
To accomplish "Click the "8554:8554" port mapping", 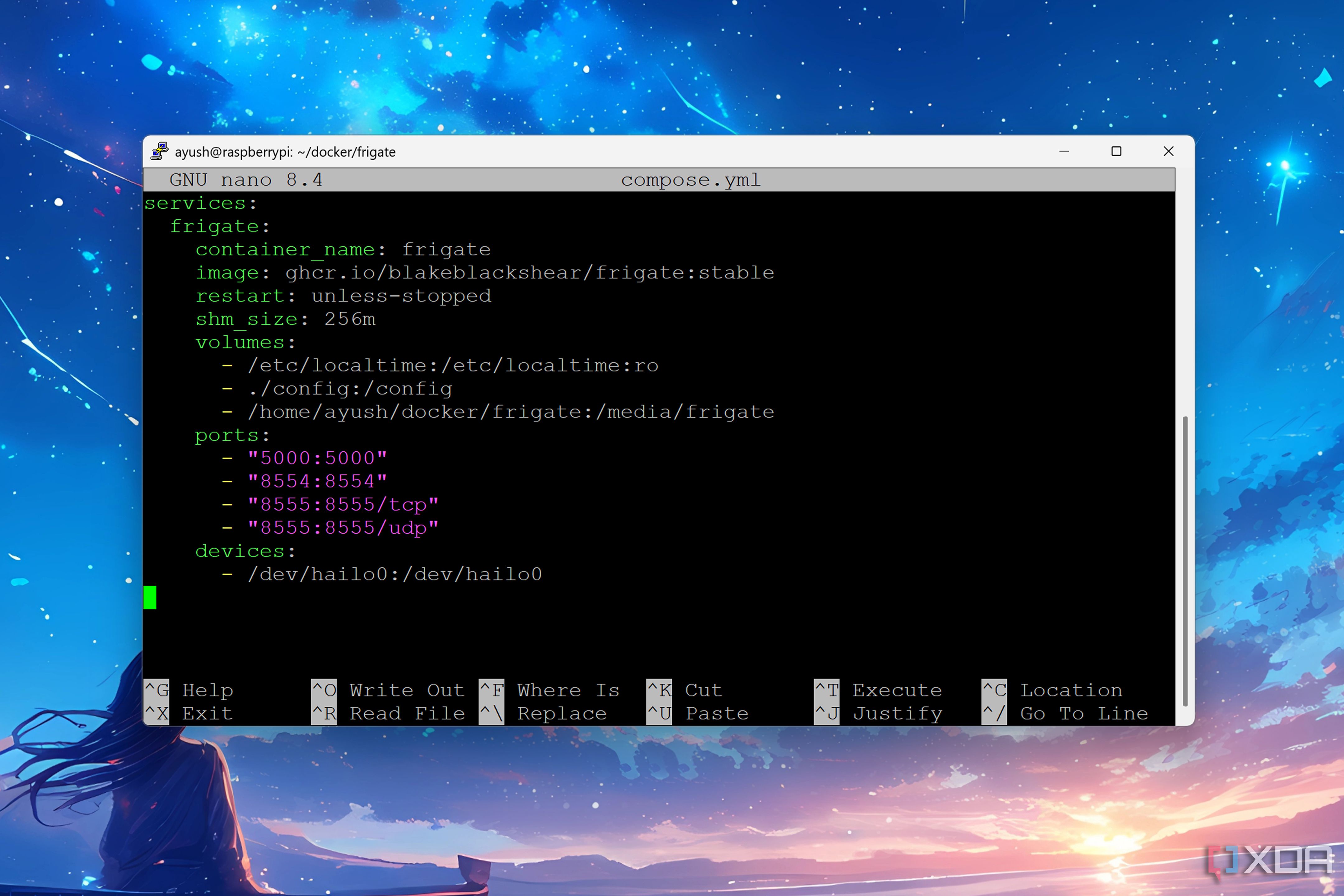I will pyautogui.click(x=318, y=482).
